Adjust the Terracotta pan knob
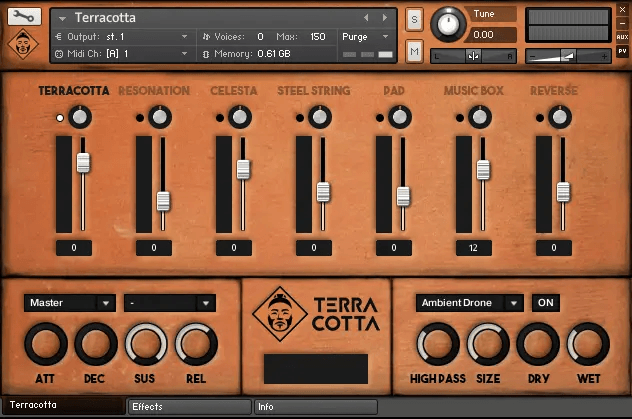The height and width of the screenshot is (419, 632). click(x=80, y=117)
